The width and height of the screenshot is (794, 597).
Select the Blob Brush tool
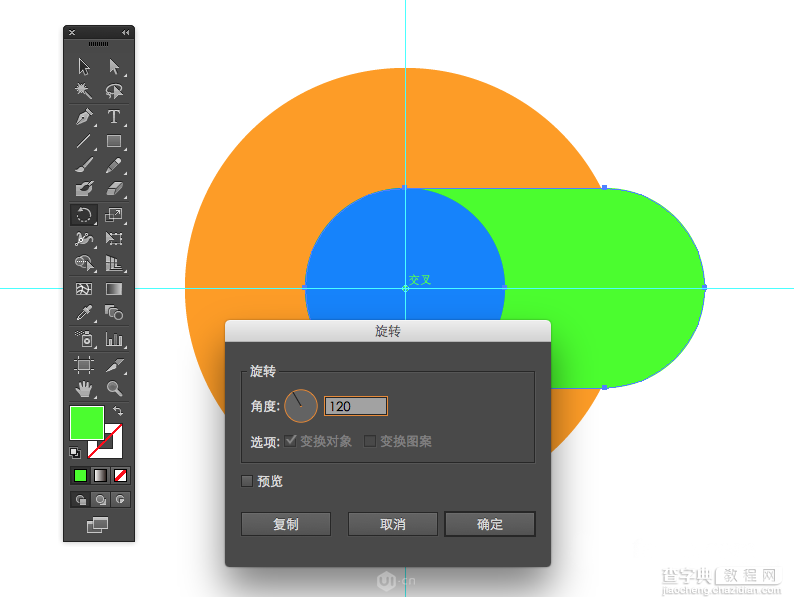click(84, 189)
